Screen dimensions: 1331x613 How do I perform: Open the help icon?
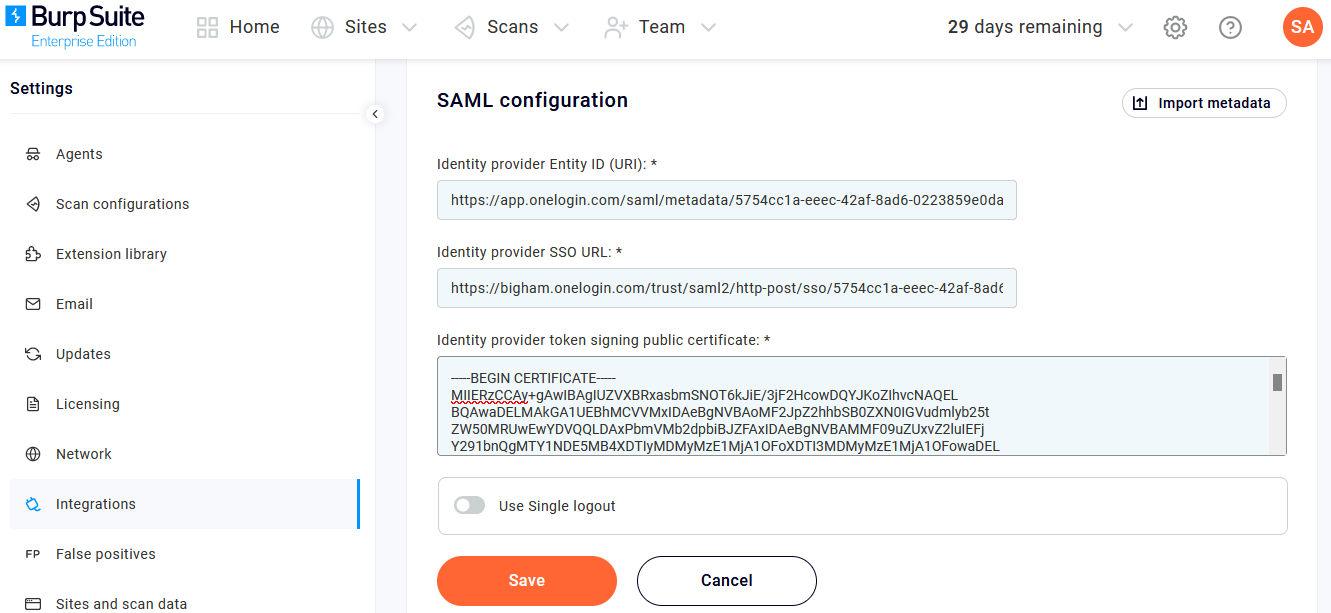[x=1230, y=27]
